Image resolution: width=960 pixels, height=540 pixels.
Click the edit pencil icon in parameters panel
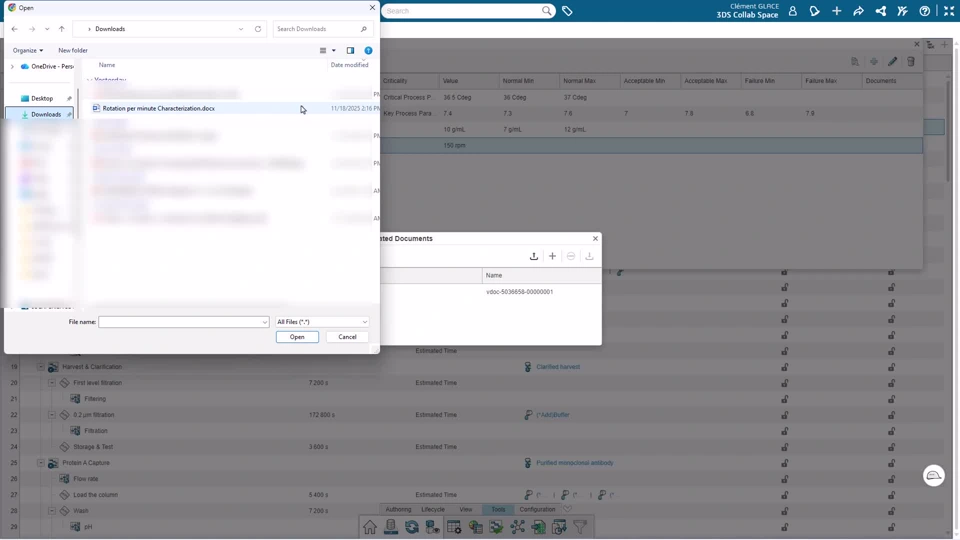click(893, 62)
